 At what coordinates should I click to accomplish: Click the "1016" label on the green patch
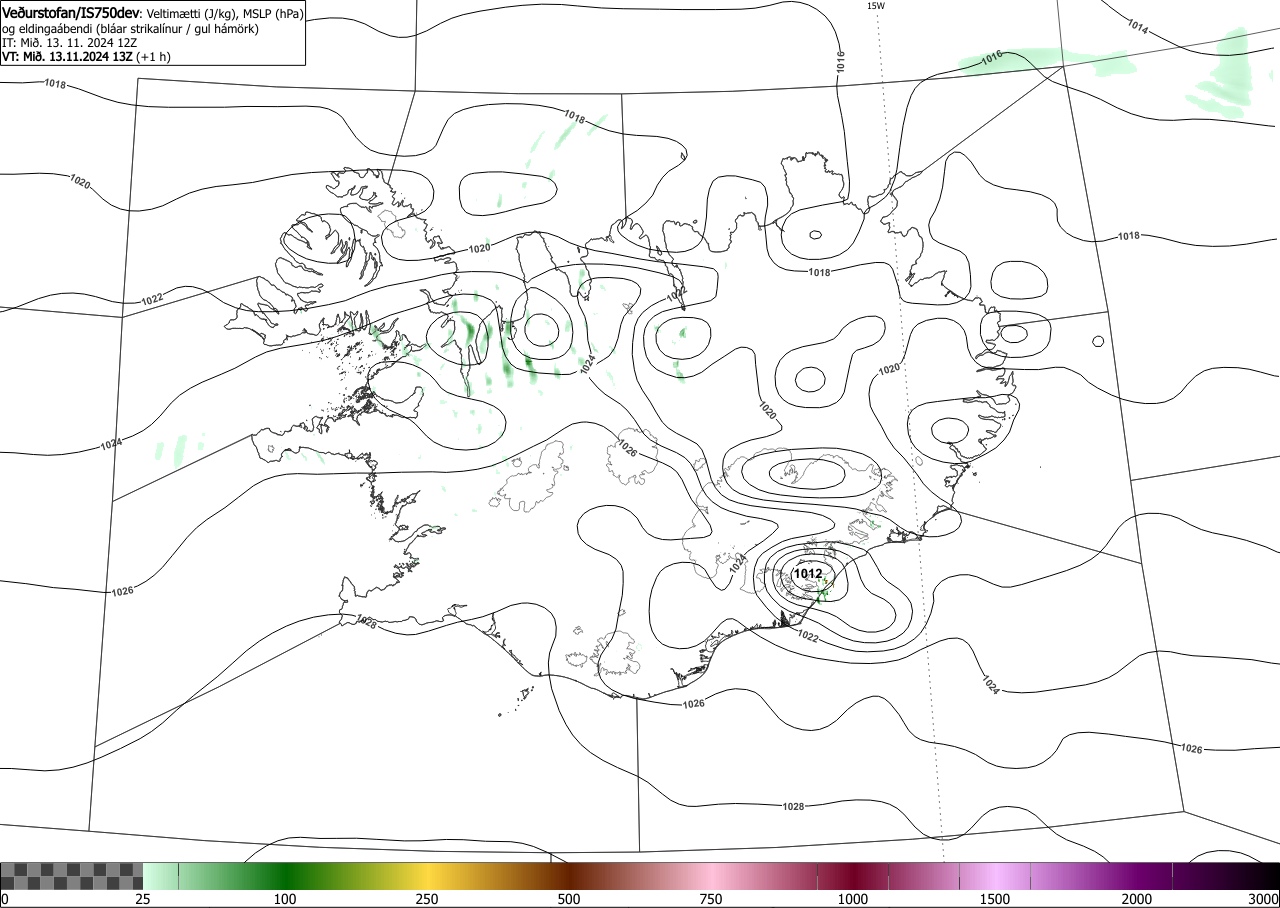(x=992, y=59)
